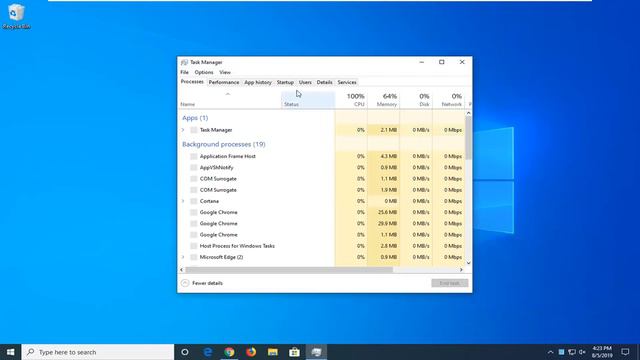Click the Background processes (19) heading

pyautogui.click(x=224, y=144)
